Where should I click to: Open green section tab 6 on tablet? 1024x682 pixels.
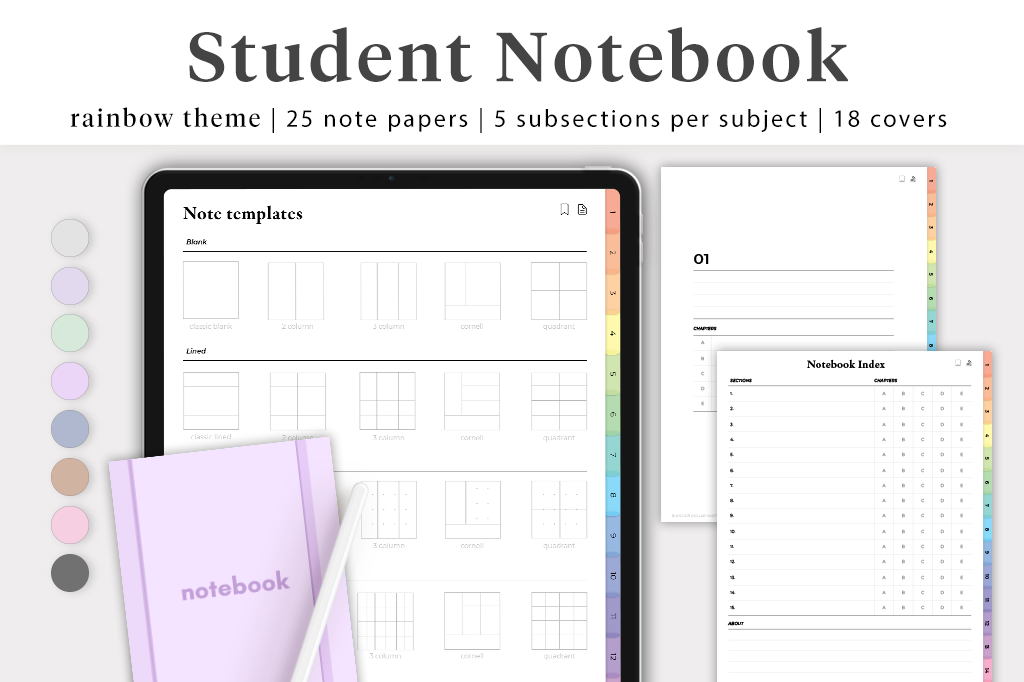tap(613, 415)
